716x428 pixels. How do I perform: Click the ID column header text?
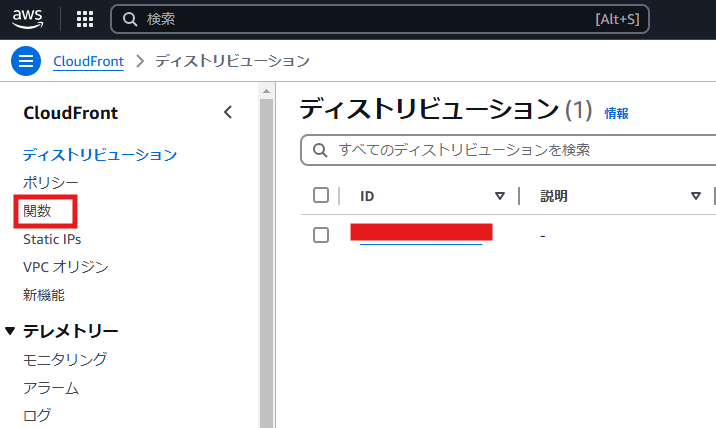click(x=367, y=196)
